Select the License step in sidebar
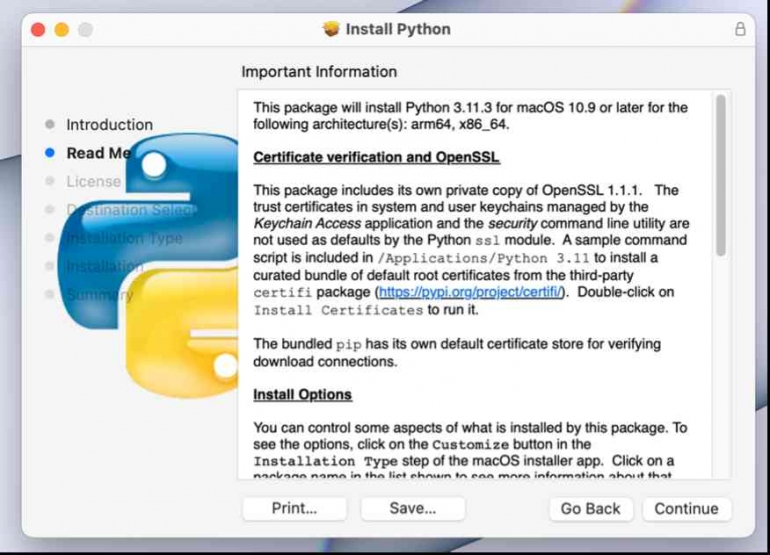The image size is (770, 555). 93,181
